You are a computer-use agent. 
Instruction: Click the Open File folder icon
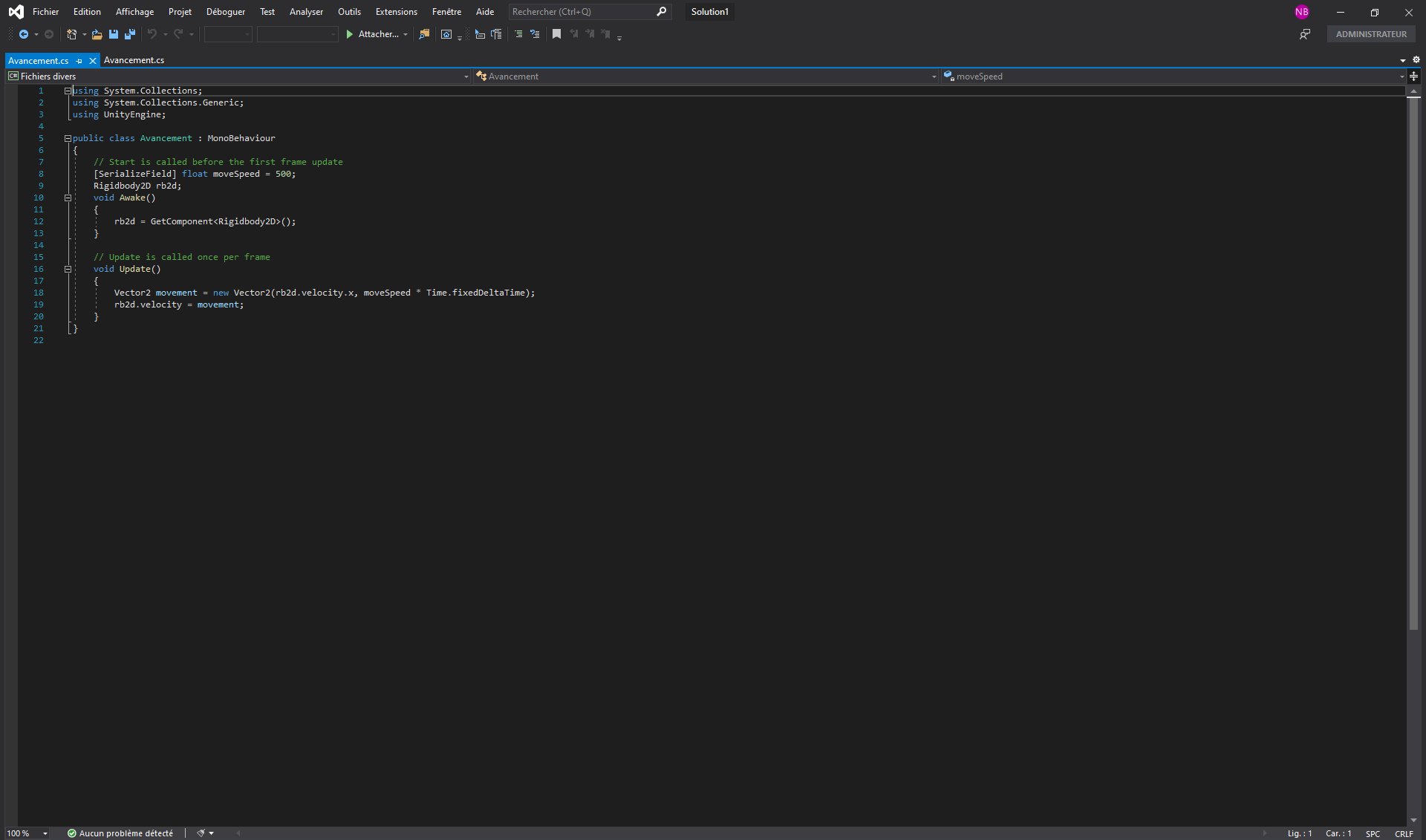click(97, 34)
